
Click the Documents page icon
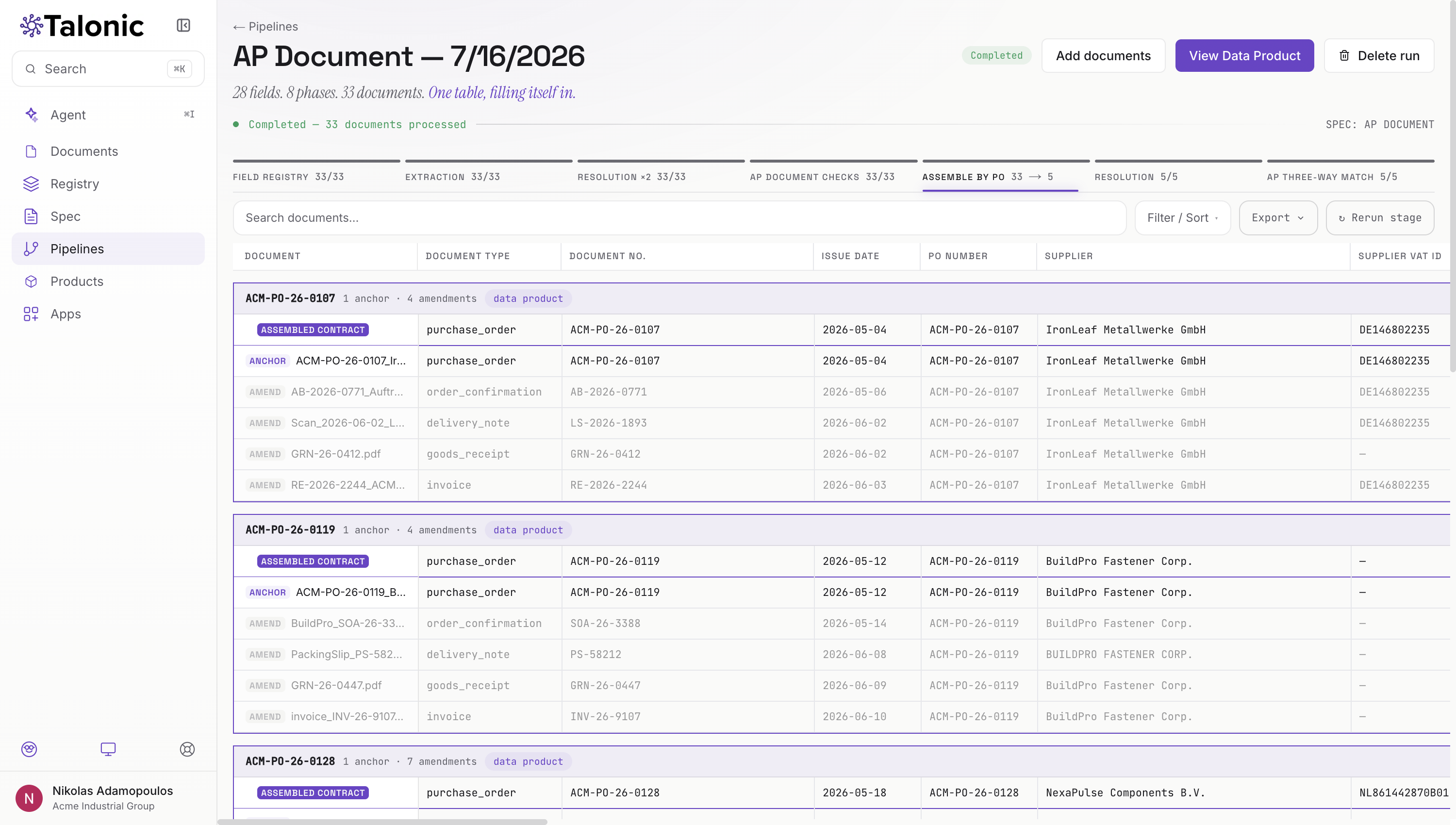click(31, 151)
